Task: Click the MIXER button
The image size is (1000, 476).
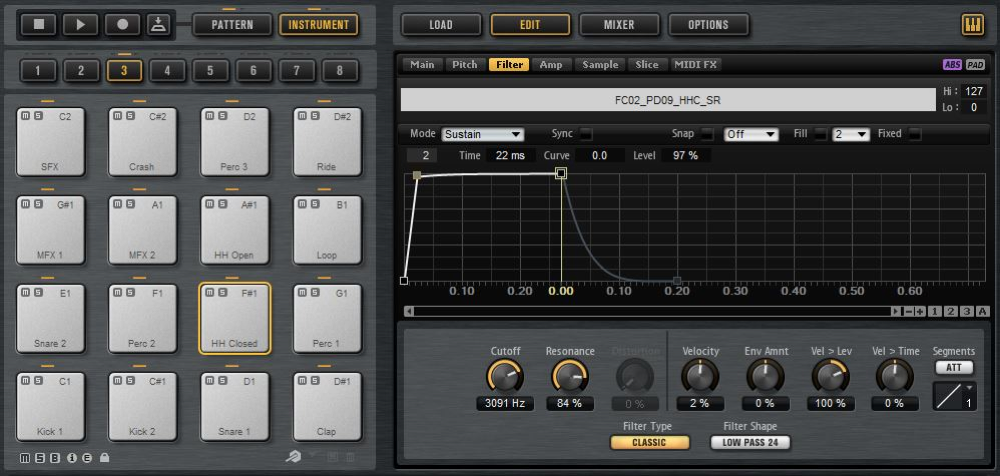Action: (619, 24)
